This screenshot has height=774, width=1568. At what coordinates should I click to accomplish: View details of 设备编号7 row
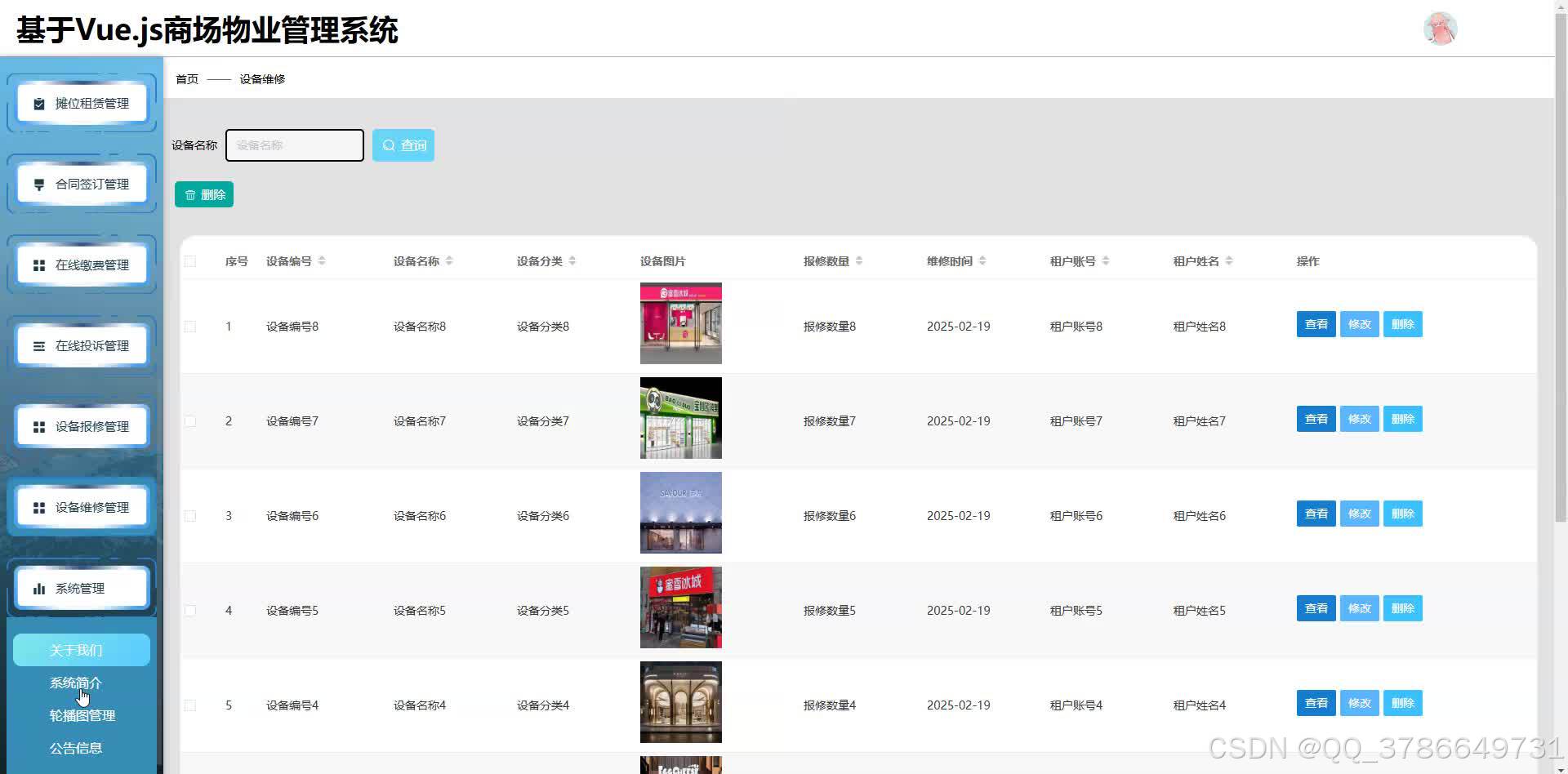[1316, 419]
